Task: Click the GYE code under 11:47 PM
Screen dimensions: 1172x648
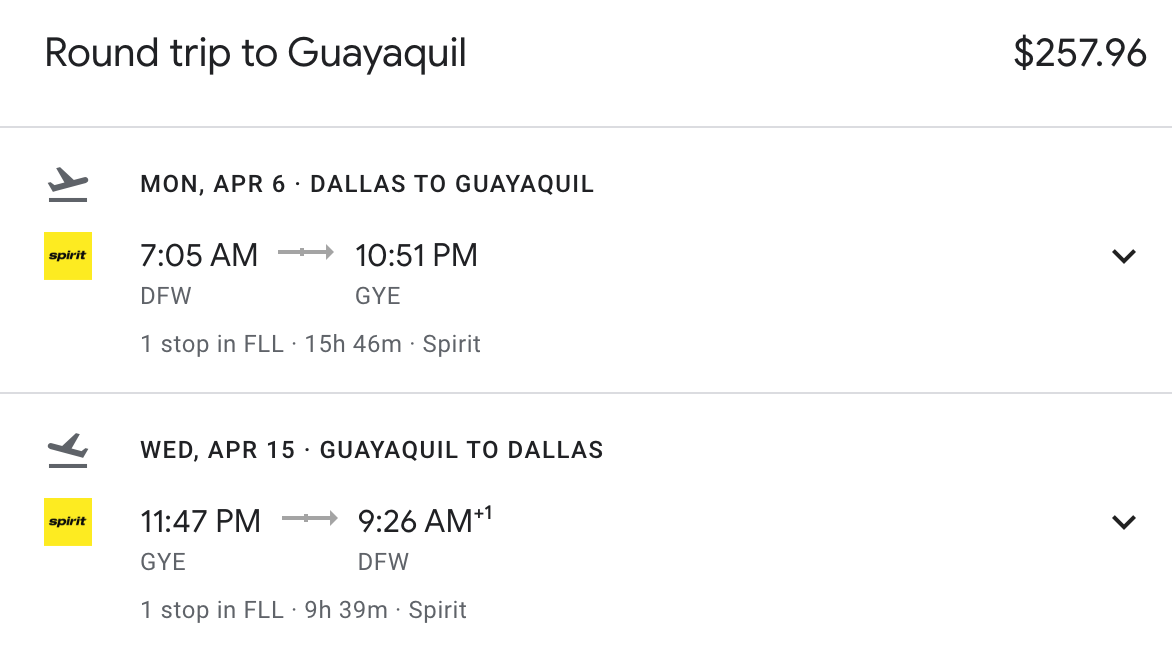Action: click(x=163, y=562)
